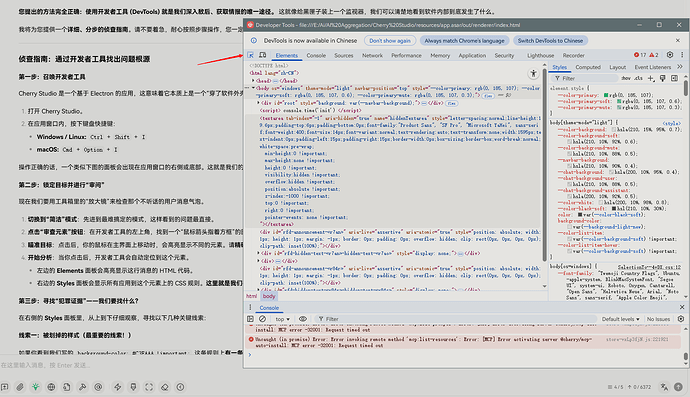The width and height of the screenshot is (690, 397).
Task: Click the paperclip attachment icon in chat
Action: pos(20,387)
